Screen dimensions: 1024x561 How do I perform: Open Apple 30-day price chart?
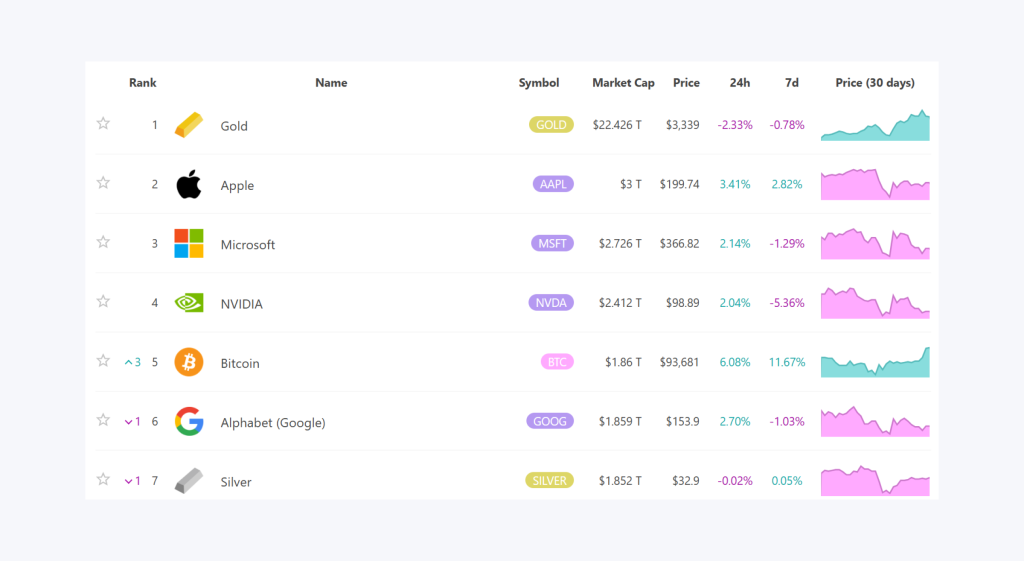tap(875, 184)
